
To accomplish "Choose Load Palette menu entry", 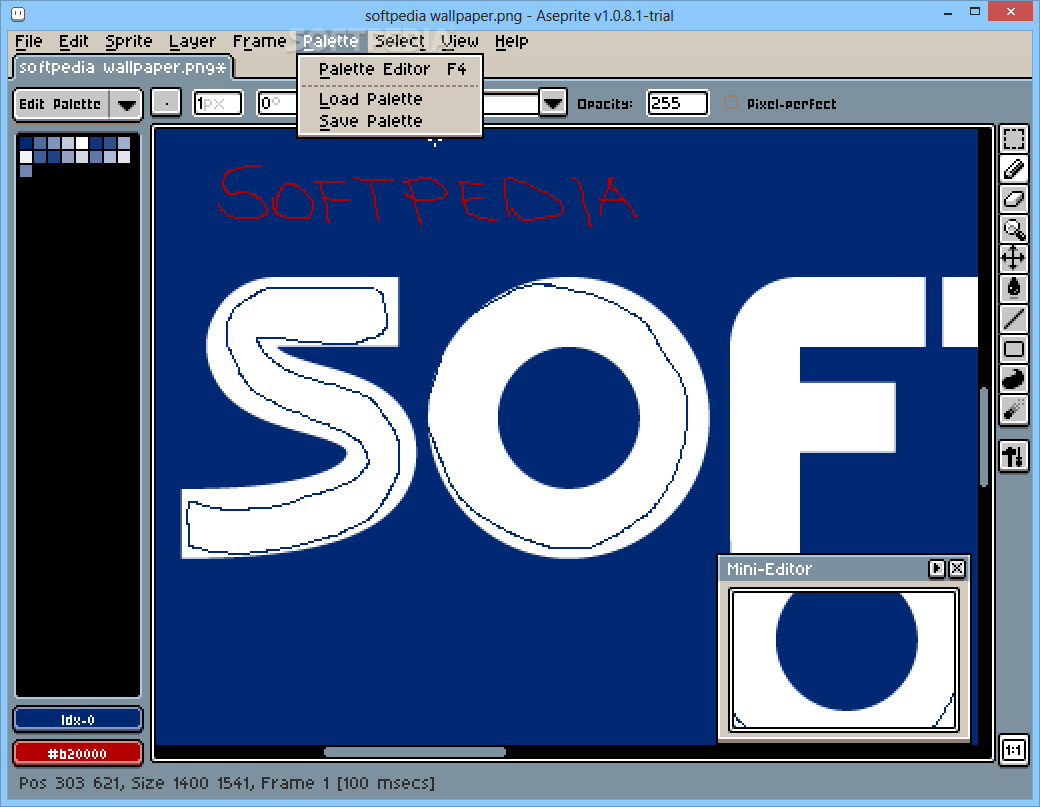I will 391,99.
